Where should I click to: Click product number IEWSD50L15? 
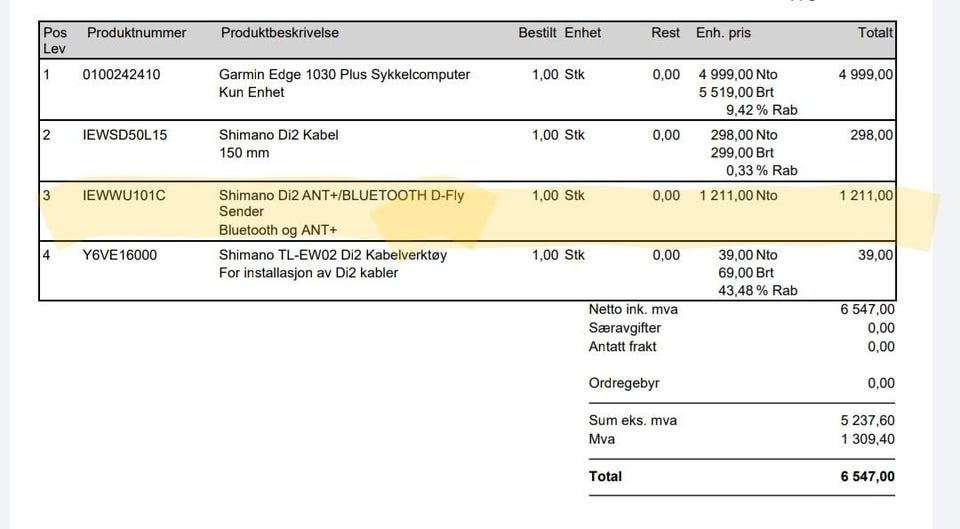[x=120, y=135]
